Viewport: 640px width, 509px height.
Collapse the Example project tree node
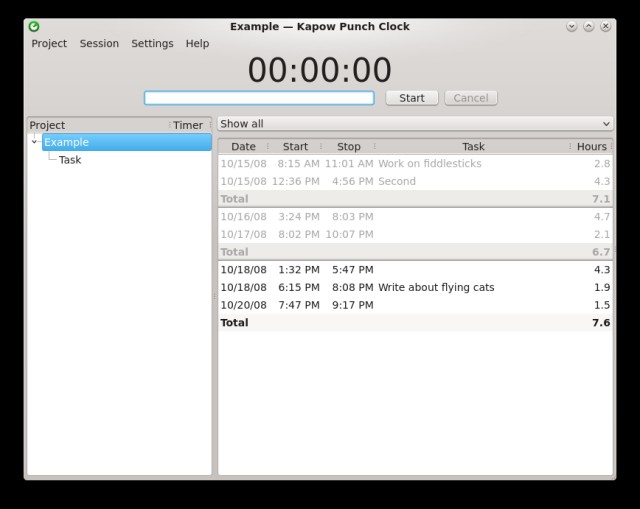(x=35, y=142)
